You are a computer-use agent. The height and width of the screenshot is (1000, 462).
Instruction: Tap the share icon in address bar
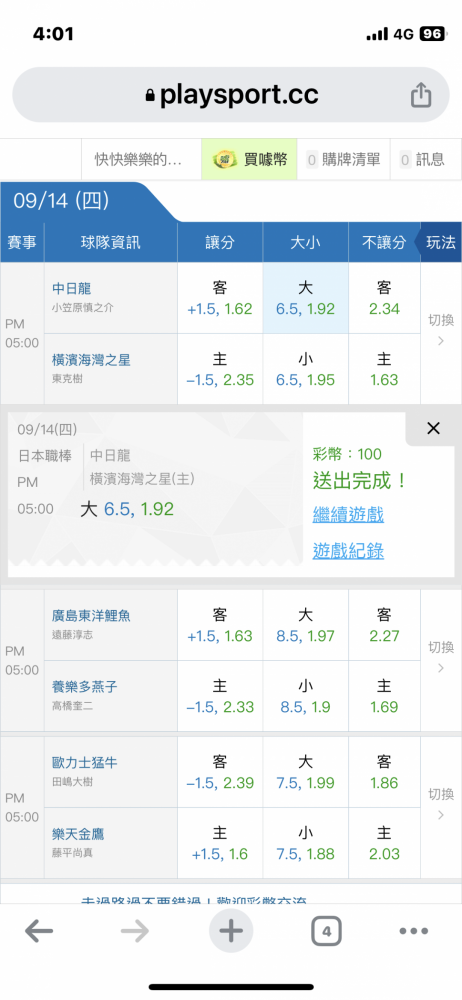click(x=421, y=96)
